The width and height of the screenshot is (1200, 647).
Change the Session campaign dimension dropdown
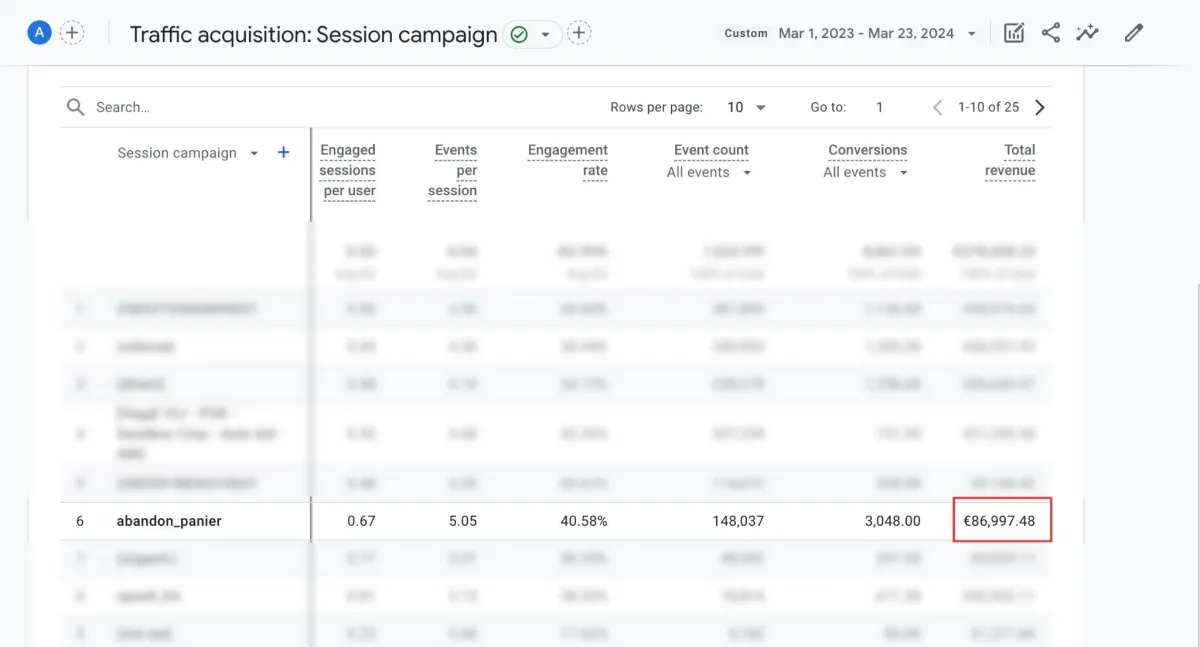tap(254, 153)
